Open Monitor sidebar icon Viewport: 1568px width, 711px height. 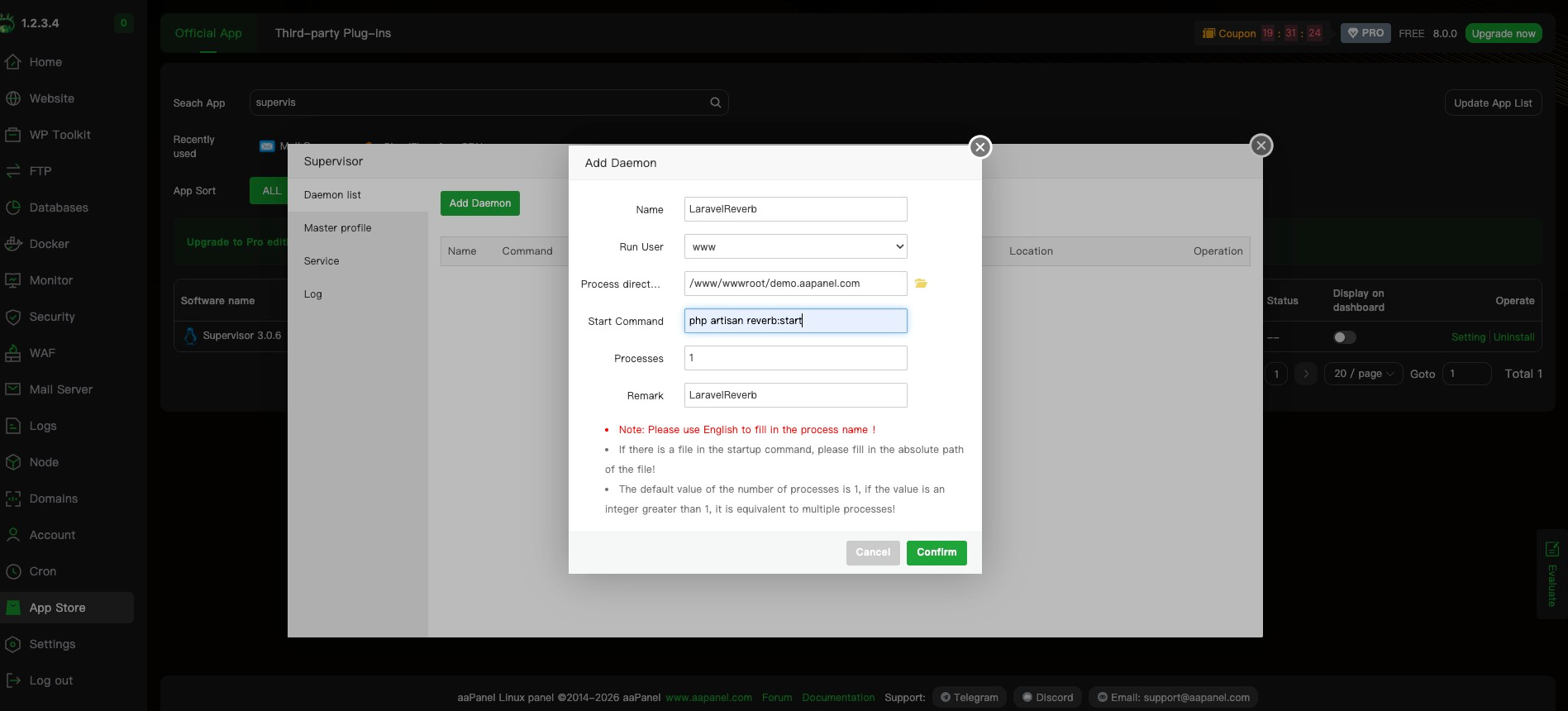13,280
